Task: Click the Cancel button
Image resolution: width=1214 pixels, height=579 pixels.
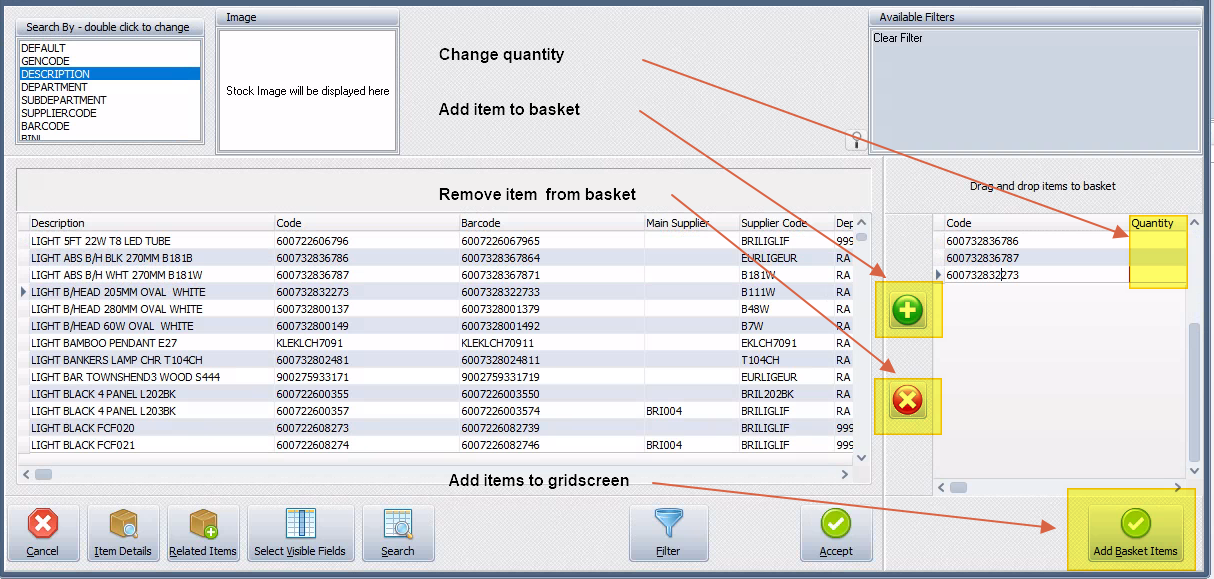Action: pyautogui.click(x=43, y=533)
